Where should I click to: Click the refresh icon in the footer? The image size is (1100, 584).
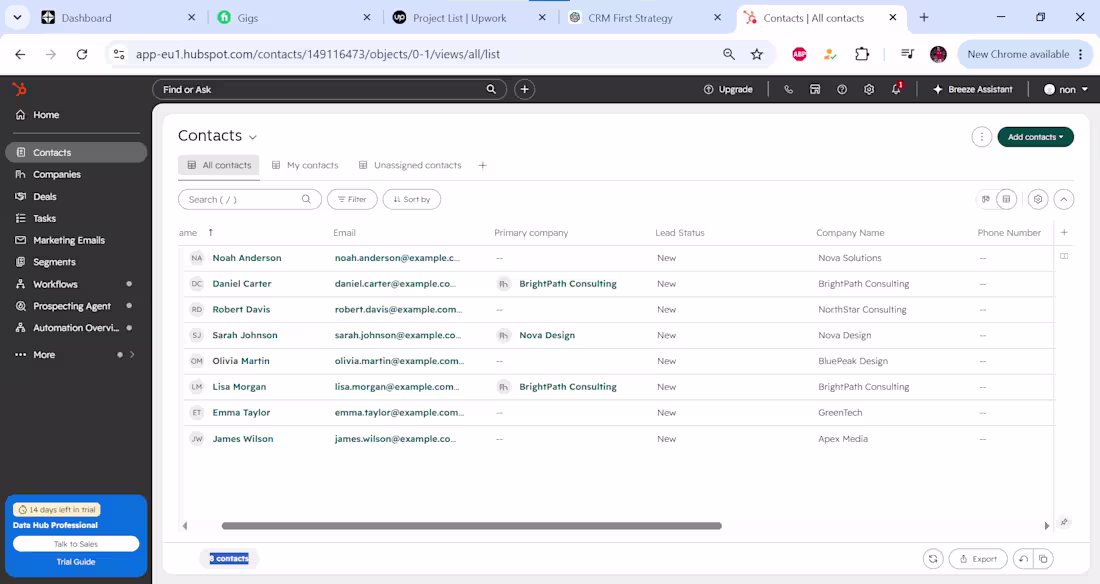click(933, 559)
